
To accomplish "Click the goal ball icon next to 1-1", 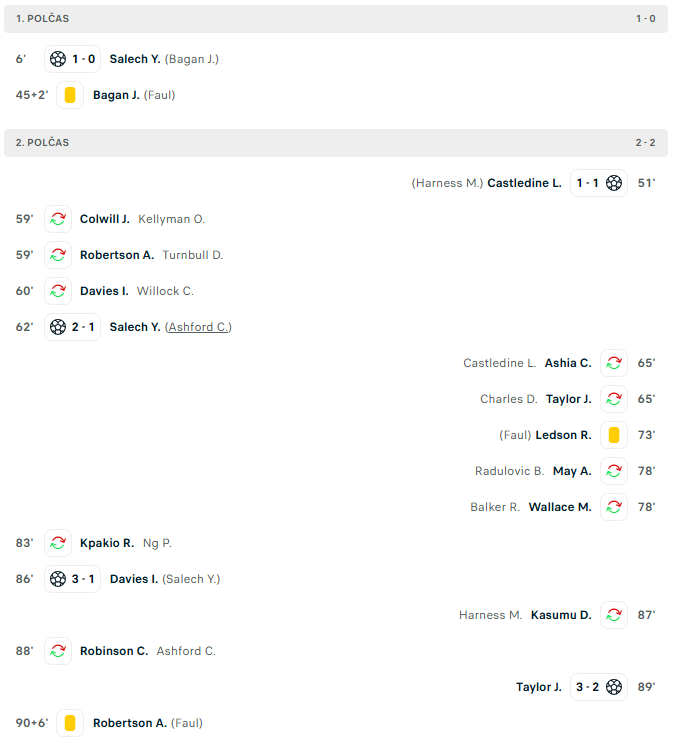I will click(x=614, y=183).
